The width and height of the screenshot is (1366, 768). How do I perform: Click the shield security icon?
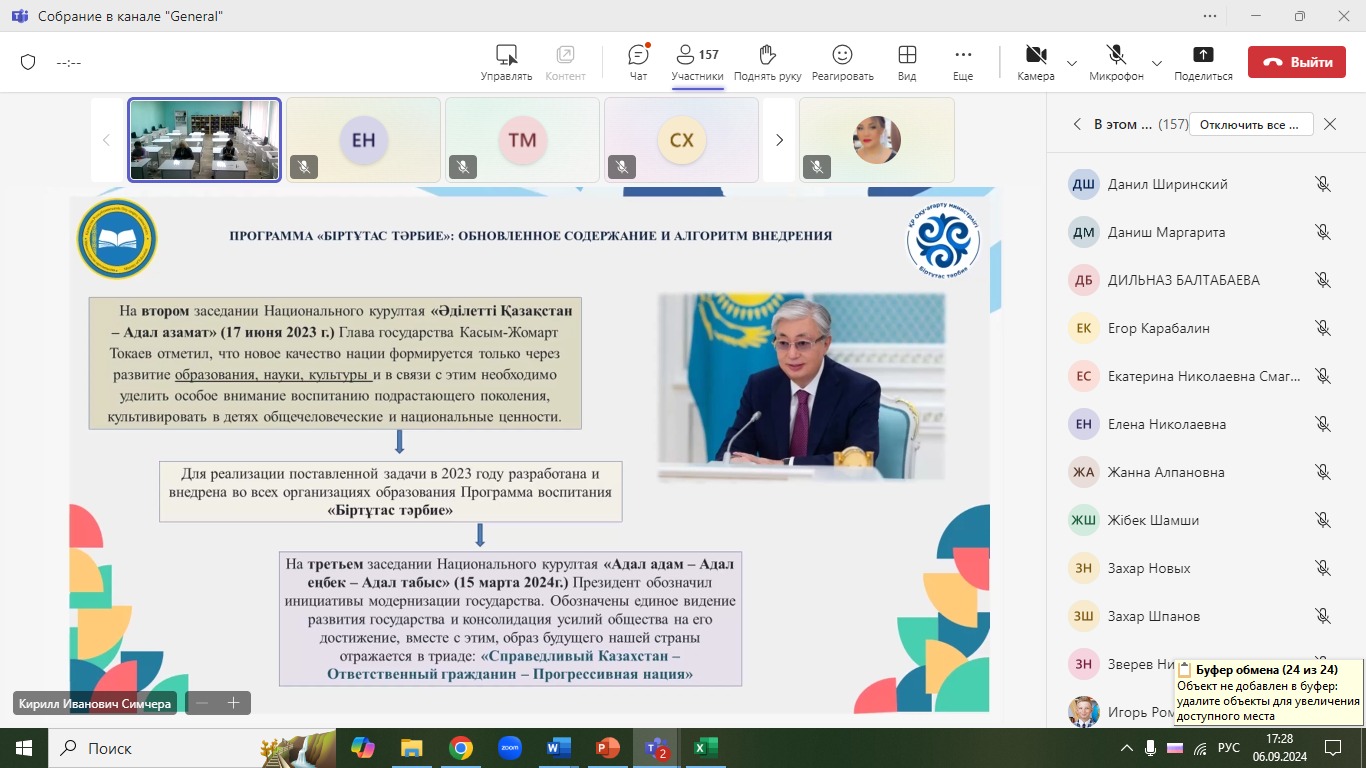[x=28, y=62]
